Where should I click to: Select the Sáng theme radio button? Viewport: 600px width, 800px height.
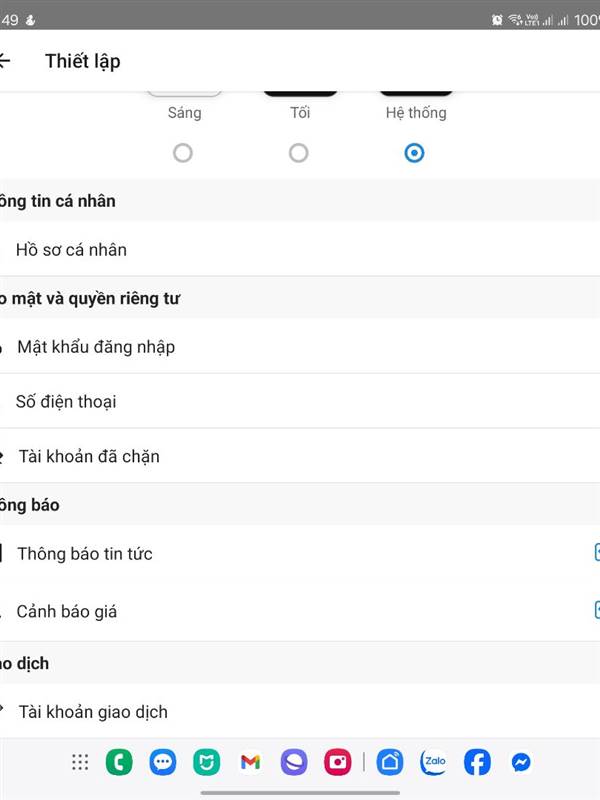[x=183, y=153]
